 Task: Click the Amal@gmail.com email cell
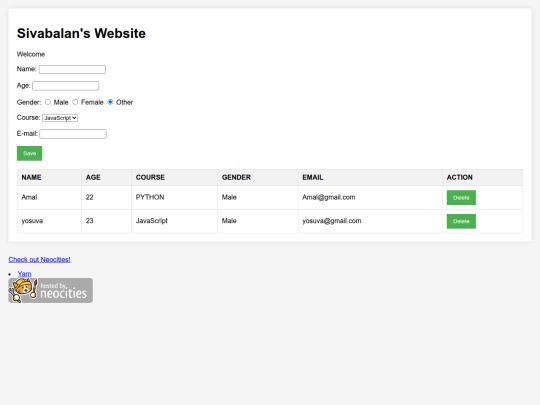coord(370,197)
